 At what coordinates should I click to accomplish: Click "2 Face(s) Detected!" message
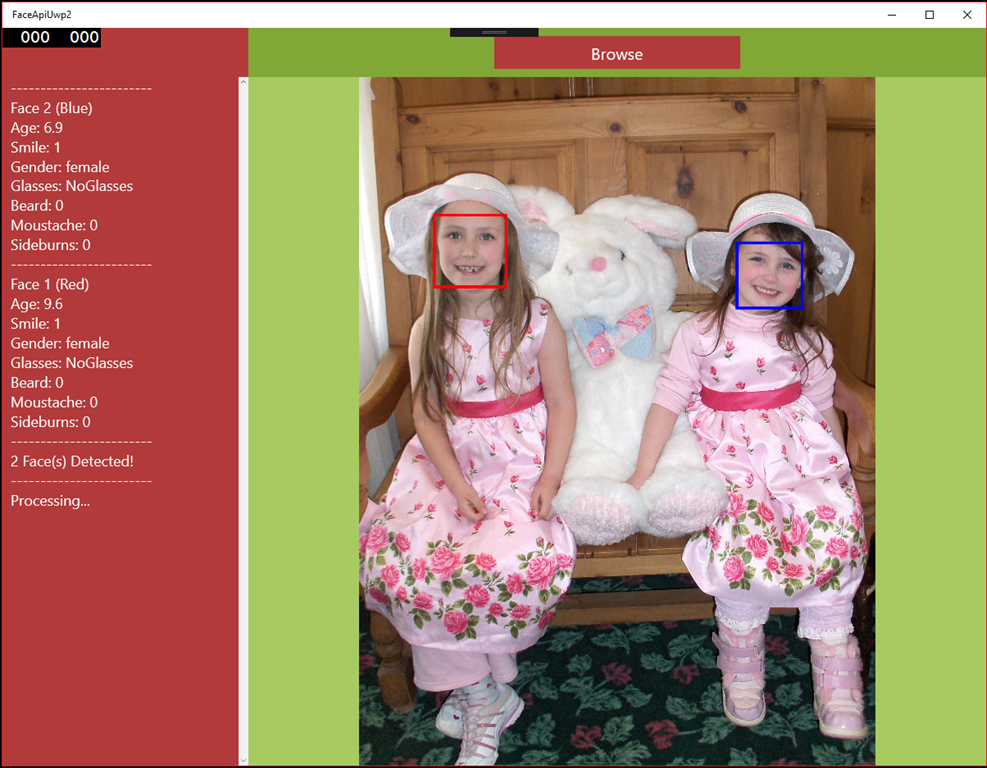pos(72,461)
